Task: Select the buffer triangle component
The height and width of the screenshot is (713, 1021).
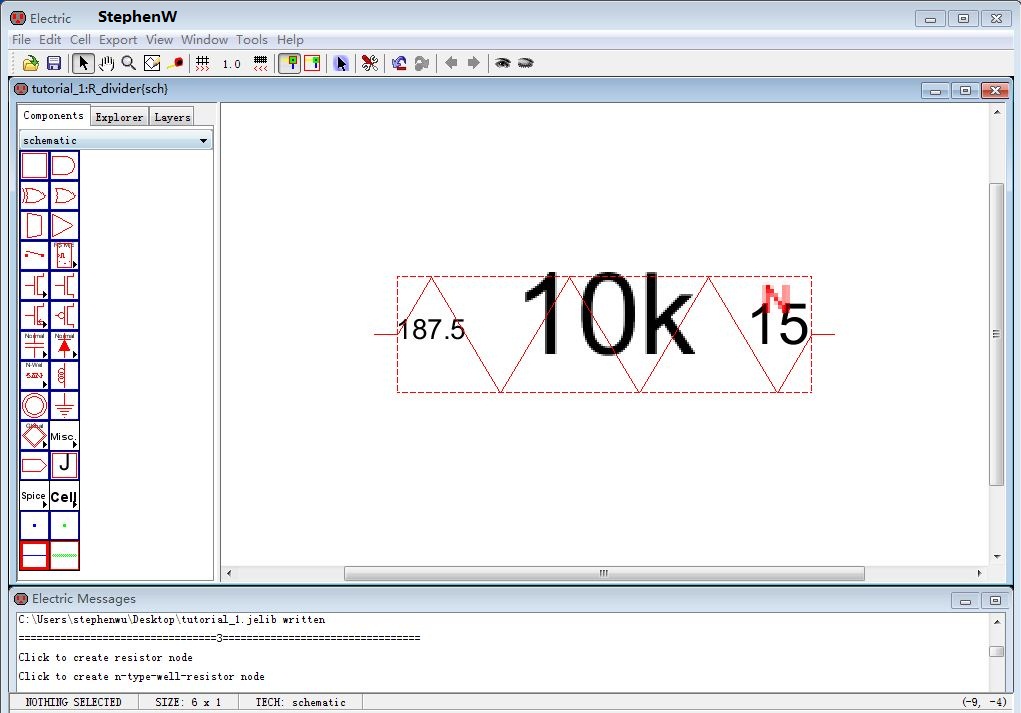Action: tap(64, 225)
